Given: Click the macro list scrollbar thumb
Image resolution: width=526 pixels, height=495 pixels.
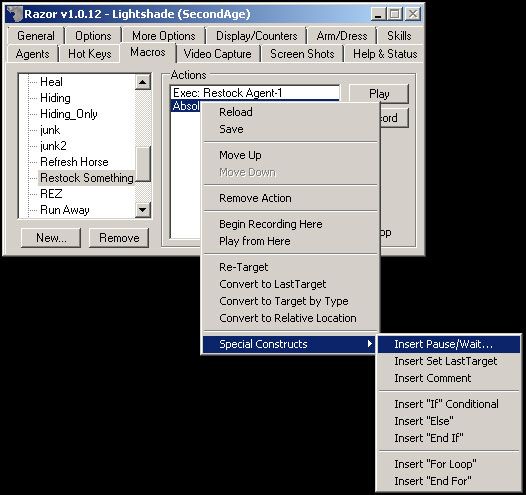Looking at the screenshot, I should (x=143, y=164).
